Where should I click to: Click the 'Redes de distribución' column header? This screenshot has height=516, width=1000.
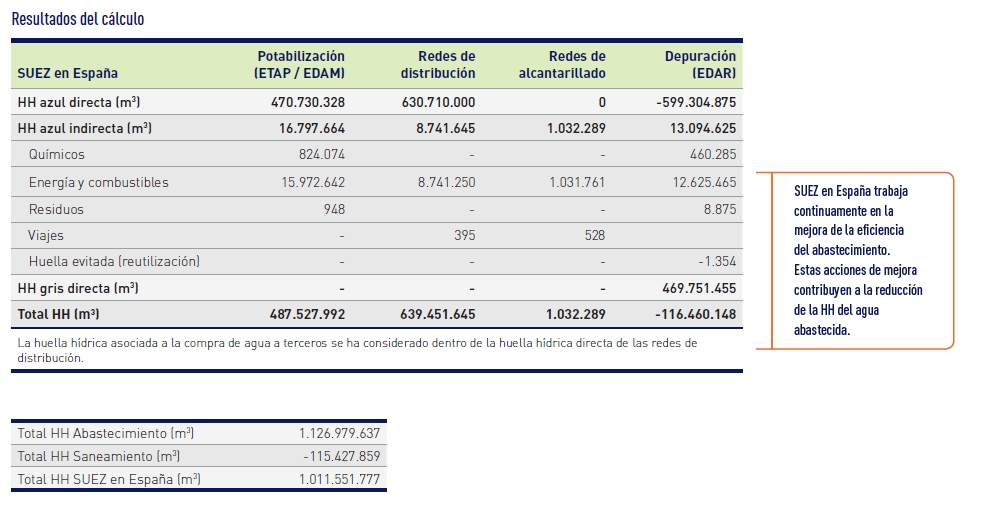438,64
